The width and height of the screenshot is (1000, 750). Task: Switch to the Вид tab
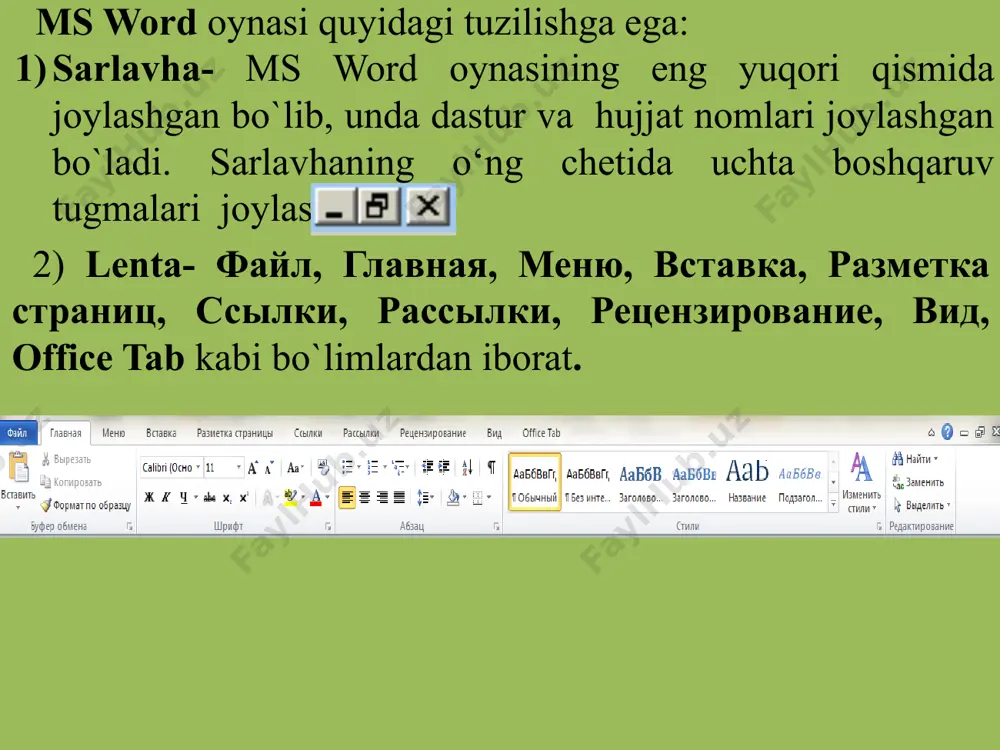point(494,432)
